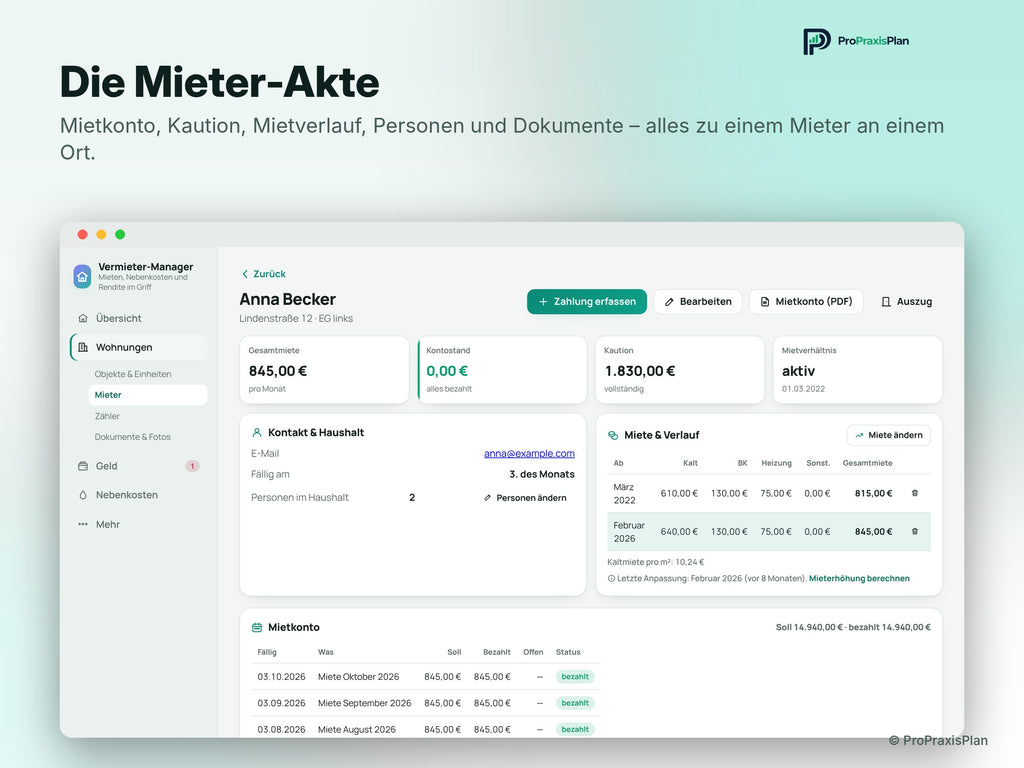Select the 03.10.2026 due date cell

coord(281,677)
